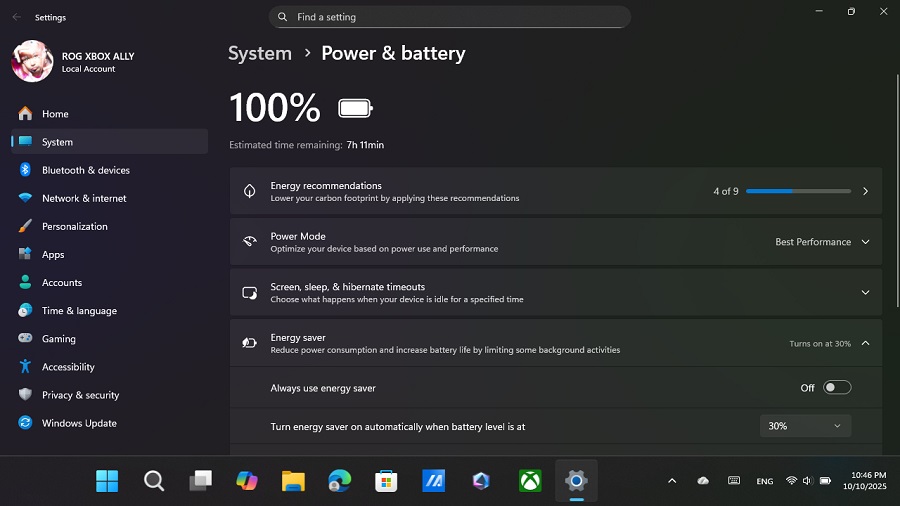Go to Privacy & security page

click(80, 395)
